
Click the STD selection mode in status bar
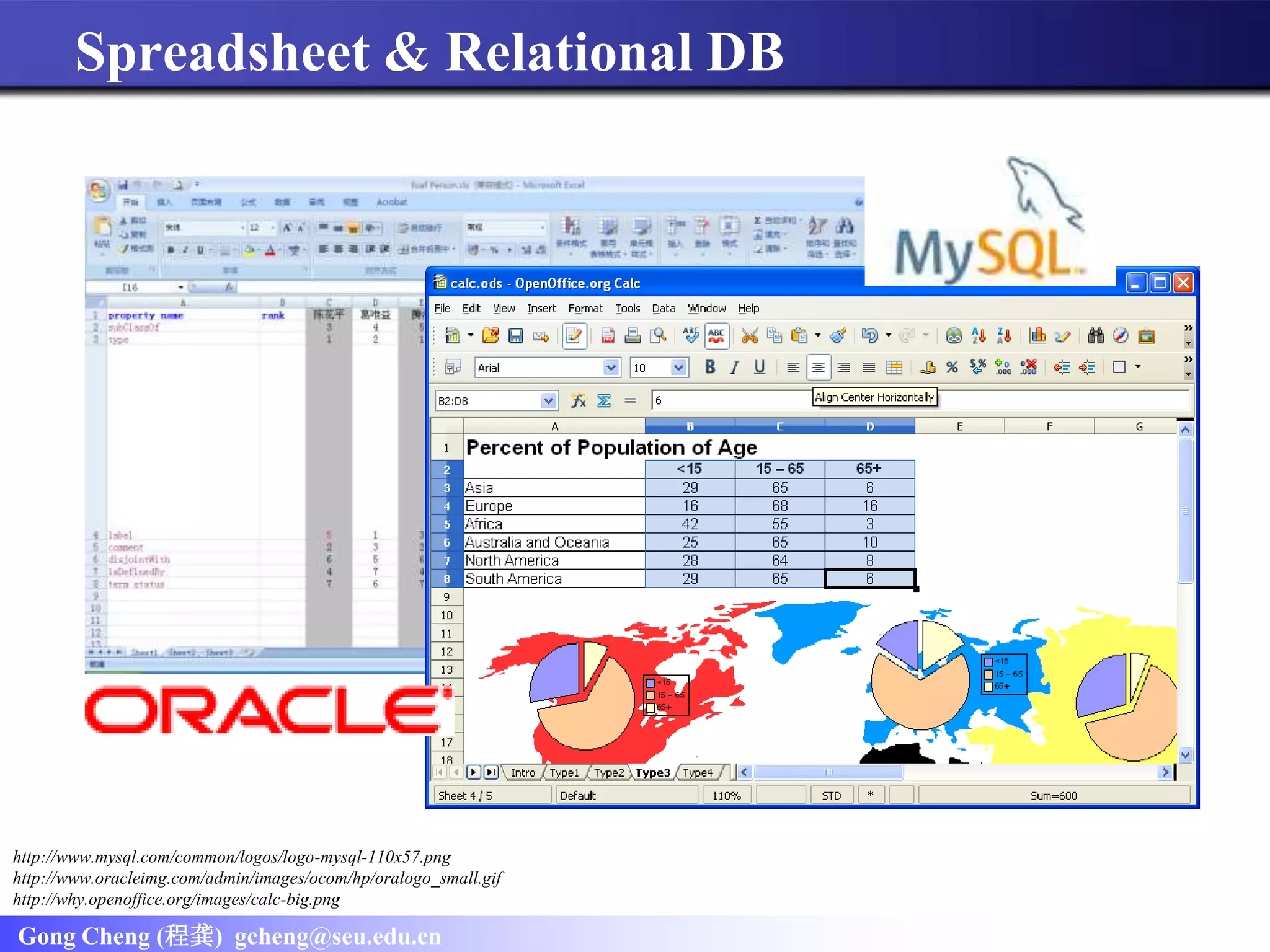[x=831, y=796]
